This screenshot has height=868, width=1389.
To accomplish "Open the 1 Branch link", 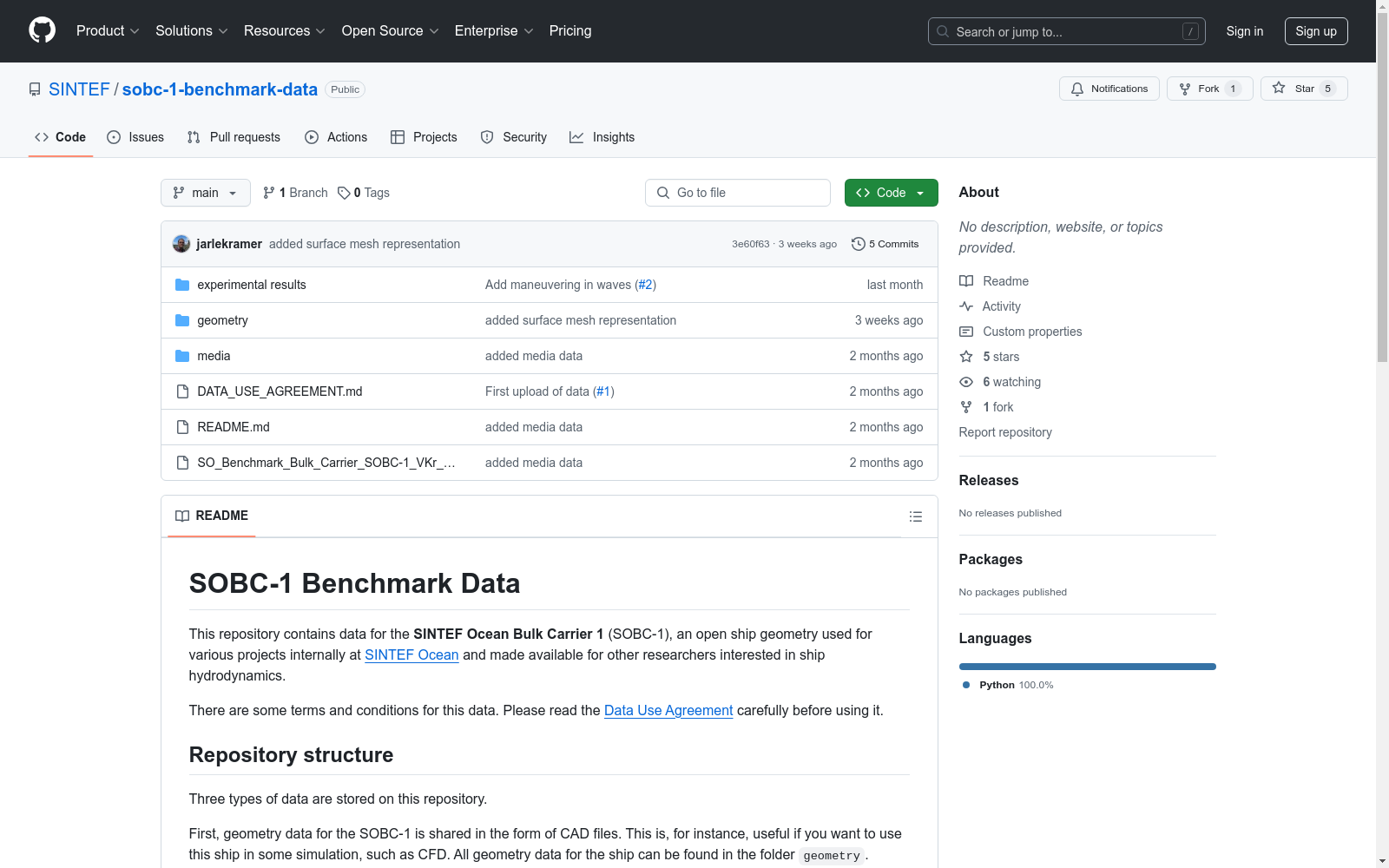I will (x=295, y=193).
